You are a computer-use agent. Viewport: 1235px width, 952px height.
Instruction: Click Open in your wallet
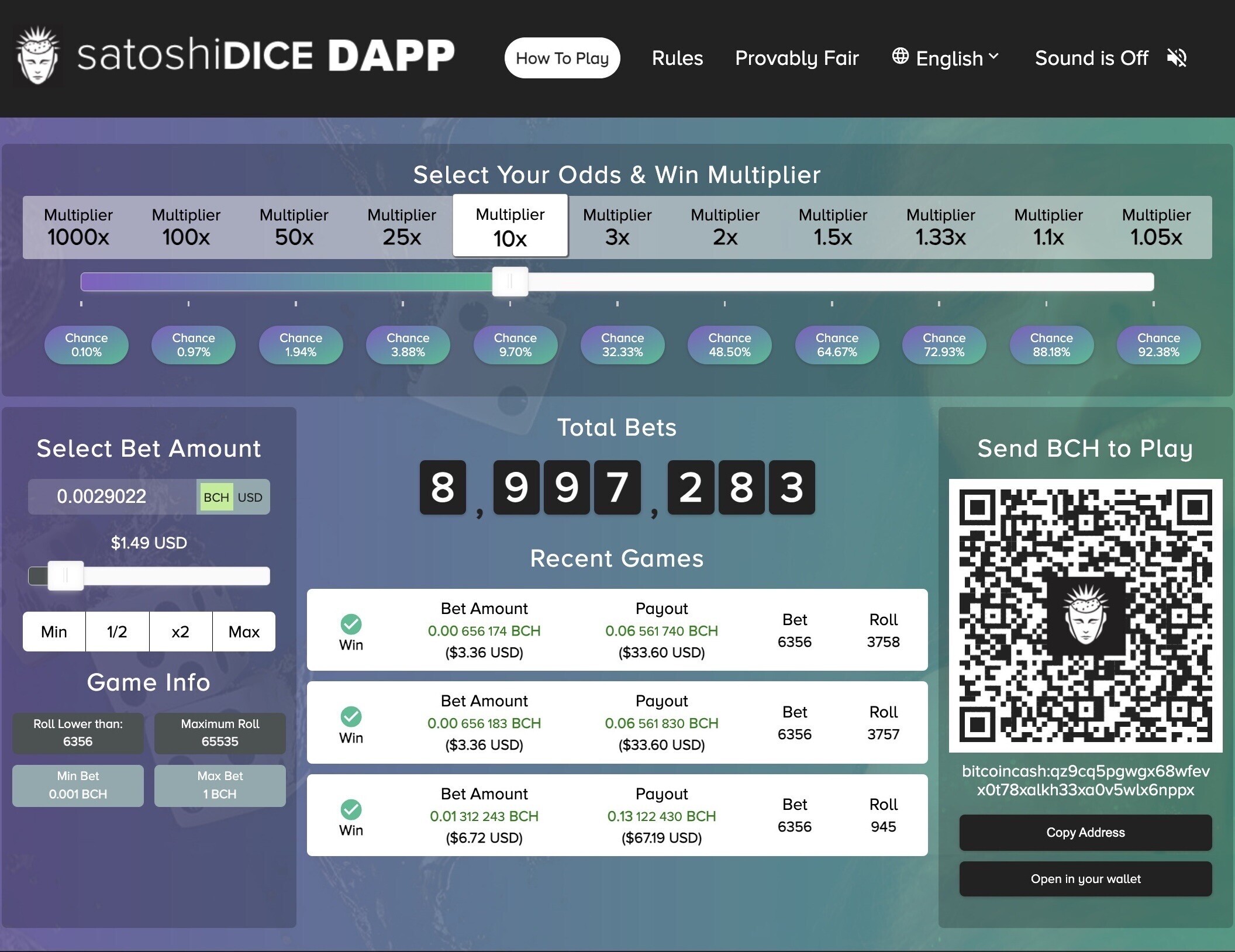click(x=1085, y=879)
